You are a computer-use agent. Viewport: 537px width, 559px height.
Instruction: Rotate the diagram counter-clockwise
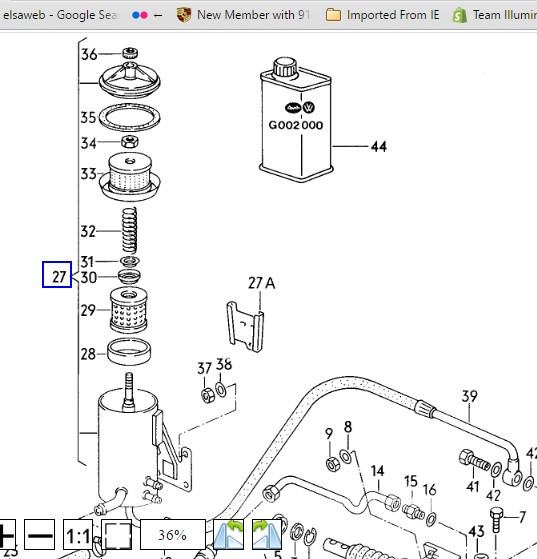pyautogui.click(x=229, y=534)
